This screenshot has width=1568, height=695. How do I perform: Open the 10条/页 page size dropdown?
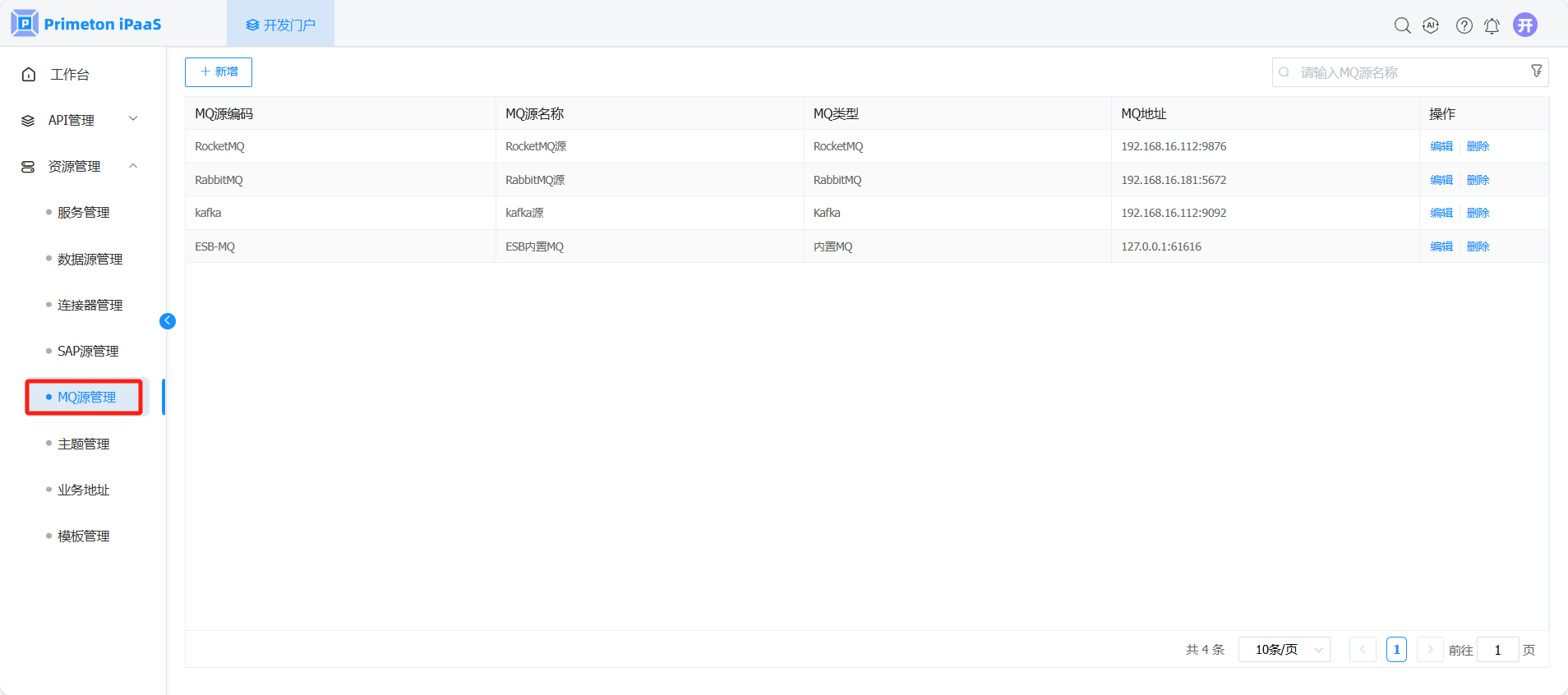[x=1284, y=650]
